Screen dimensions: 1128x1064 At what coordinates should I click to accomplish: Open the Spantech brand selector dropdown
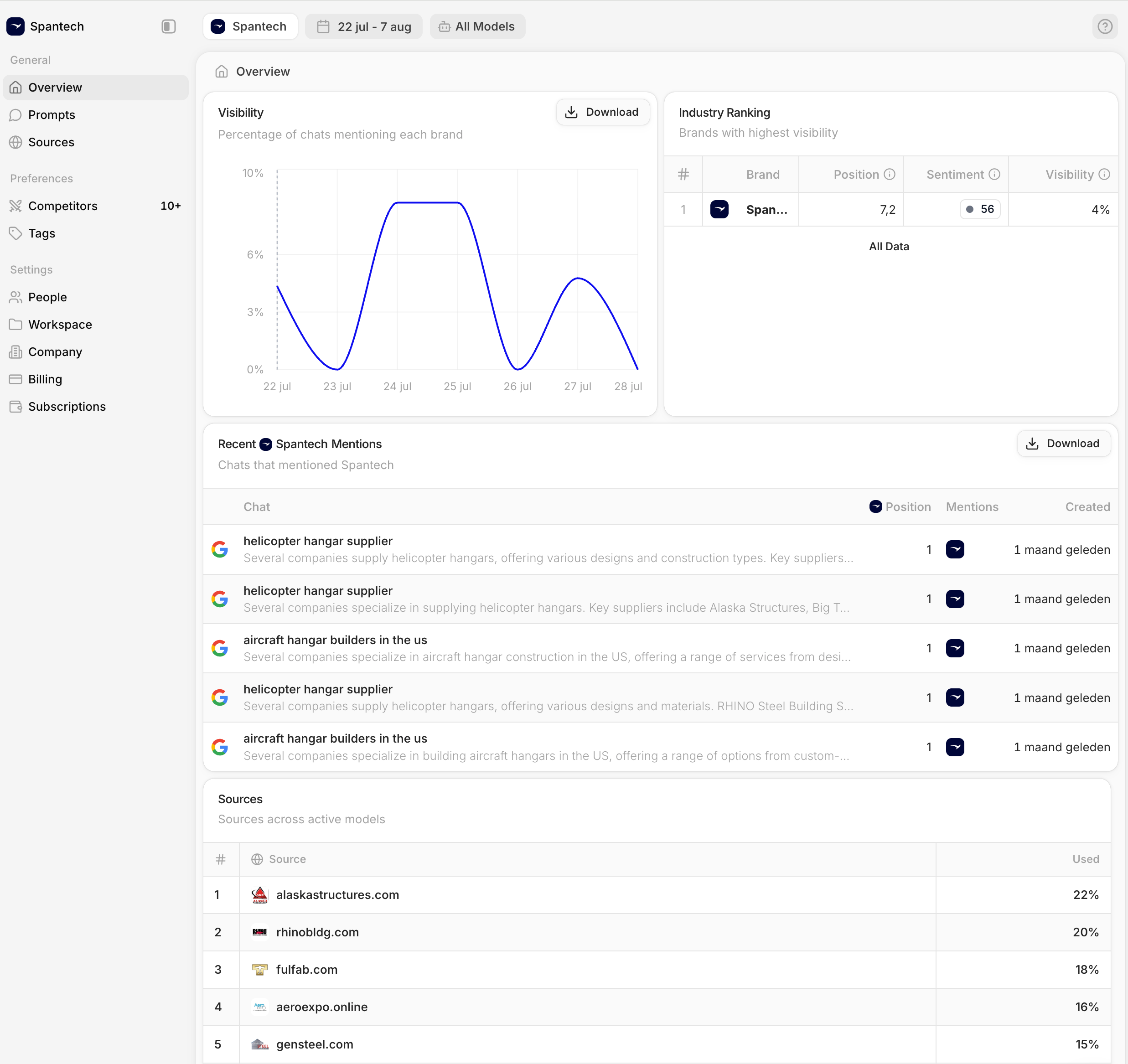click(250, 26)
